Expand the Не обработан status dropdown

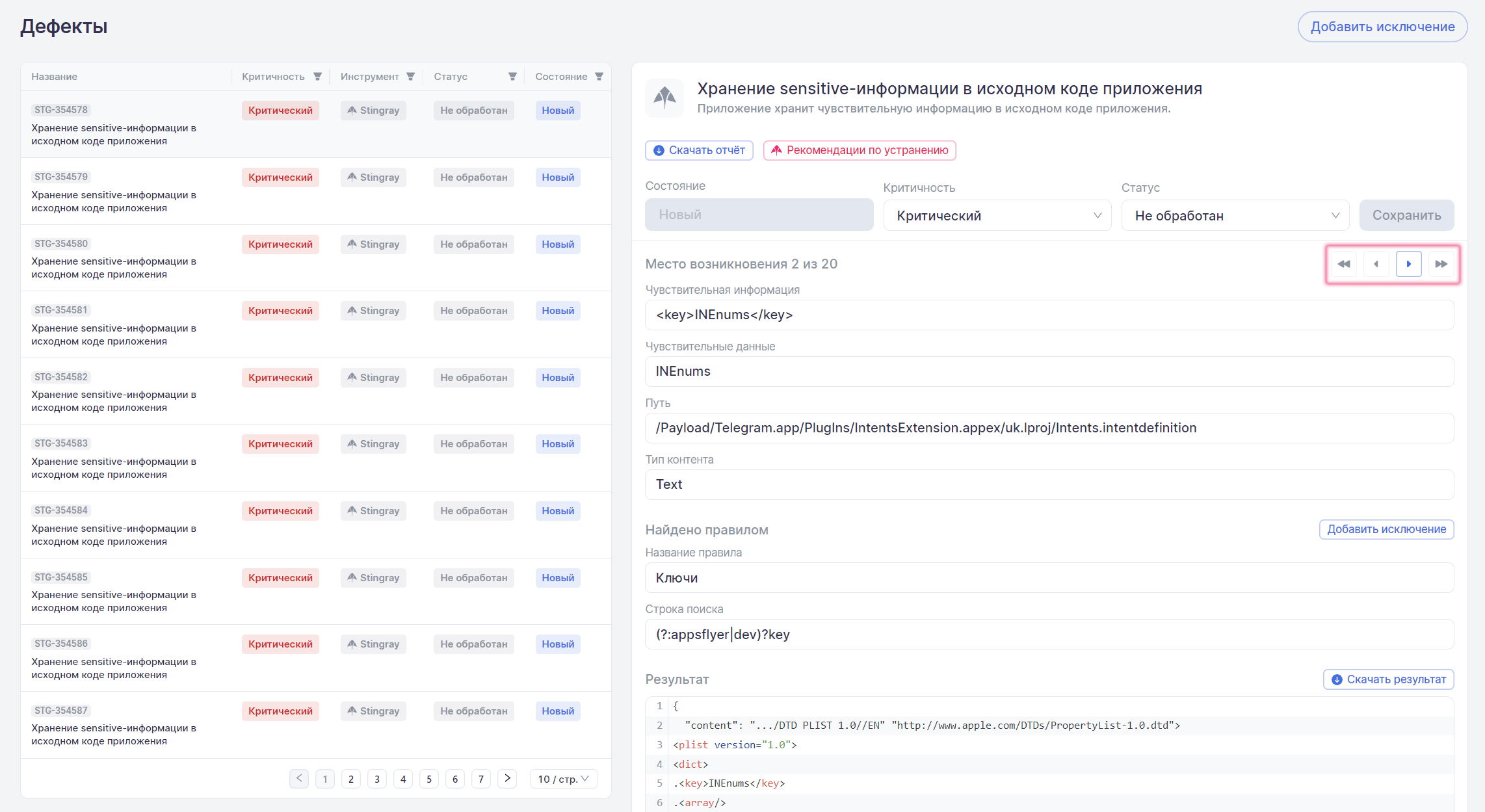pos(1235,215)
